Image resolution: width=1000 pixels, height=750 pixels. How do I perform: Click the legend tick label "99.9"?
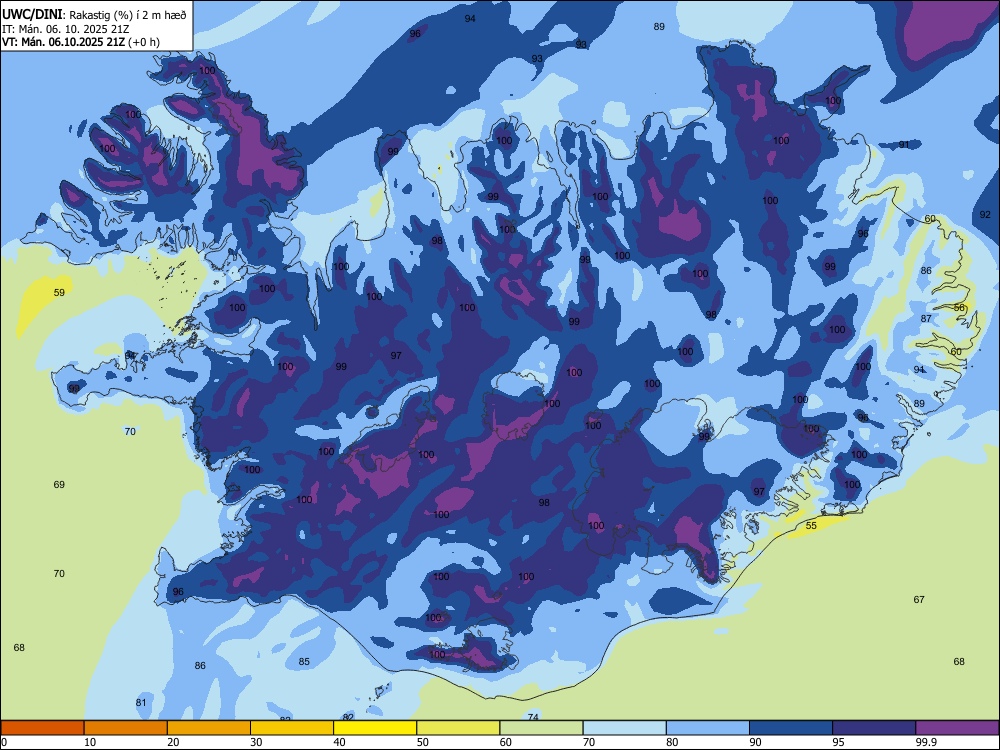click(926, 742)
